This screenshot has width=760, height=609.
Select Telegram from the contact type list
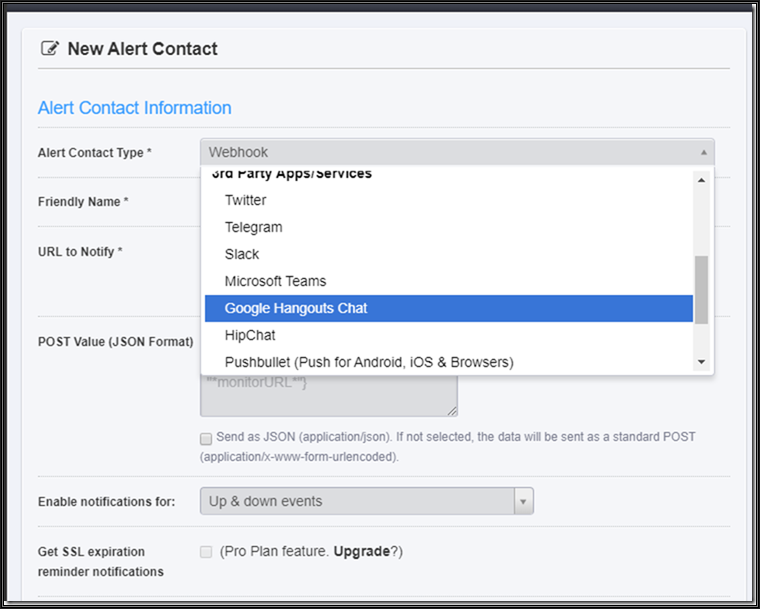(449, 227)
